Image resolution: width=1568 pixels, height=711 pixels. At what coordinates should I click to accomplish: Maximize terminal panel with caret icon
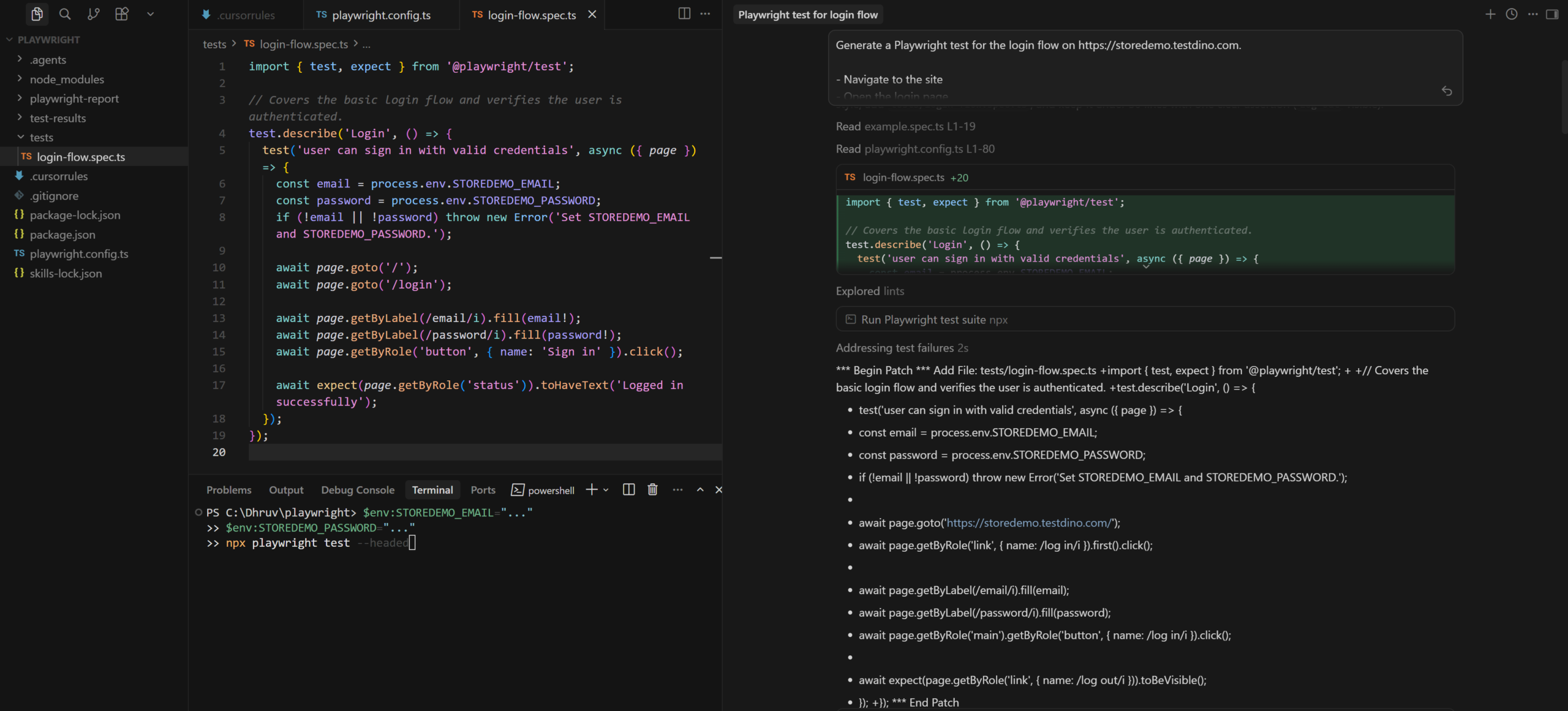tap(700, 489)
